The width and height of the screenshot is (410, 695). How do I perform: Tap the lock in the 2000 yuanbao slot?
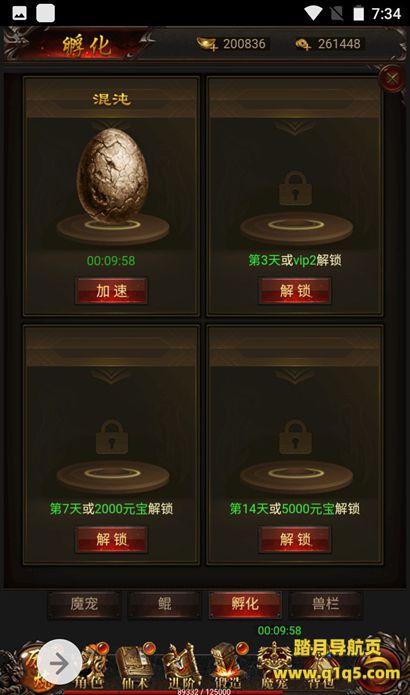(x=112, y=437)
